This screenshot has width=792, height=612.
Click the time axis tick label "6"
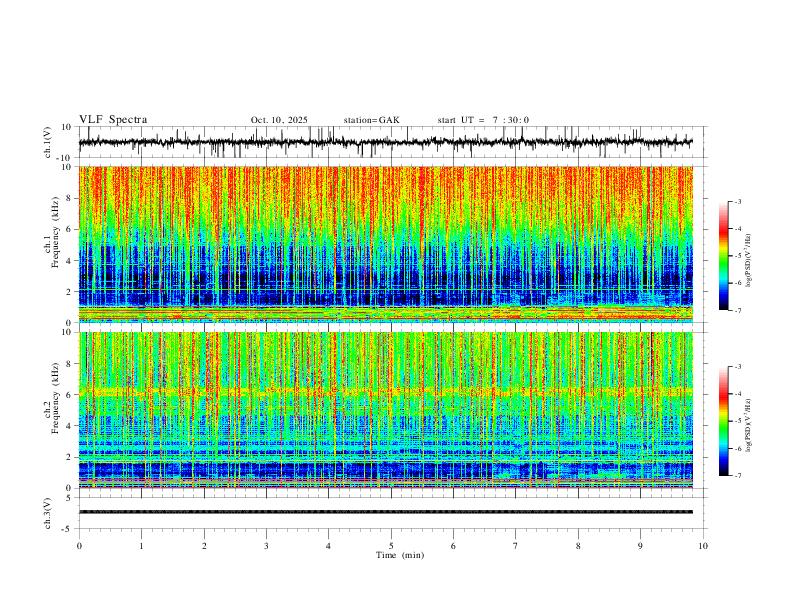point(453,546)
